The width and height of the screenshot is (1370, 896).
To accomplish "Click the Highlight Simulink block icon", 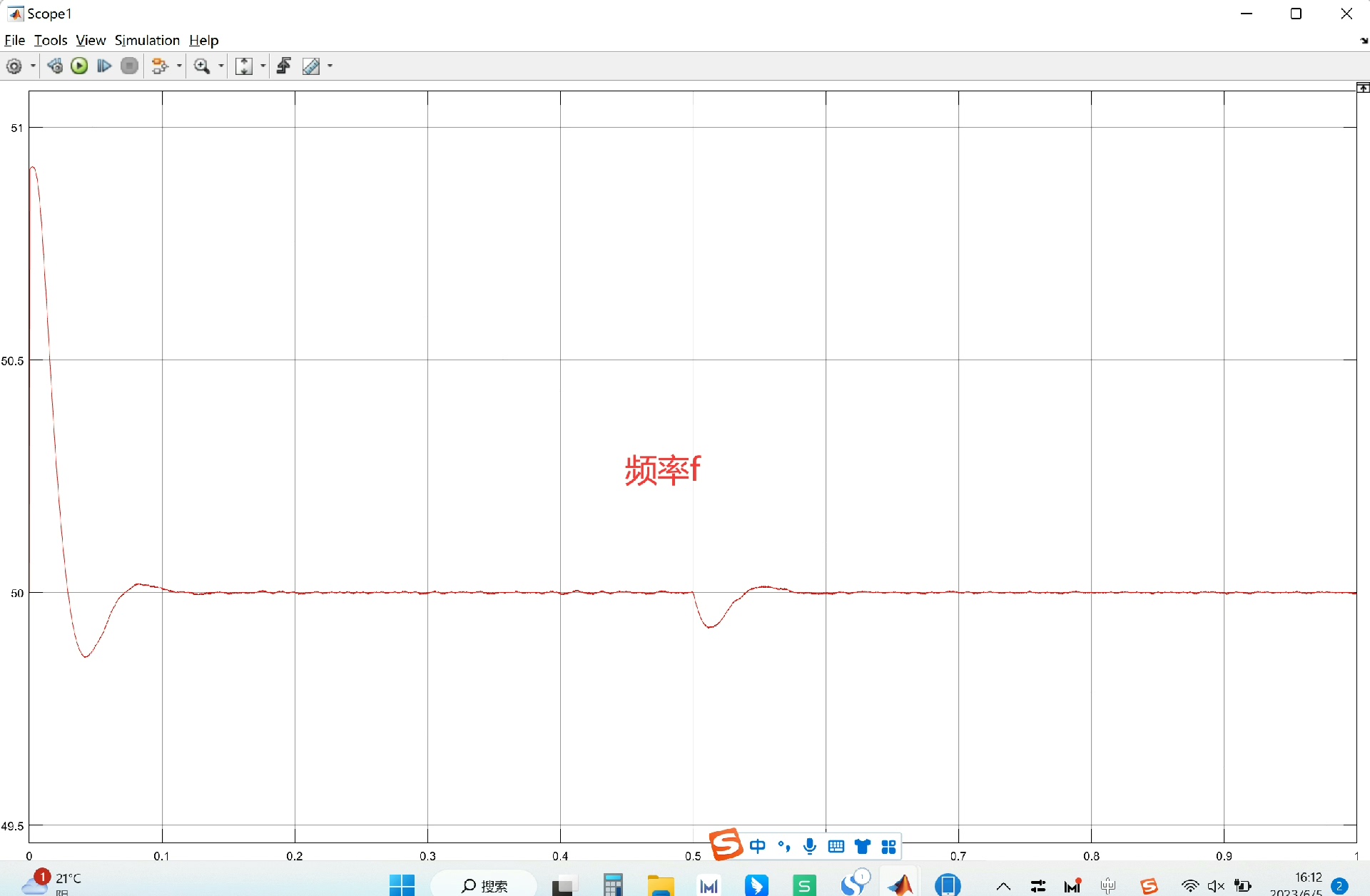I will pos(160,66).
